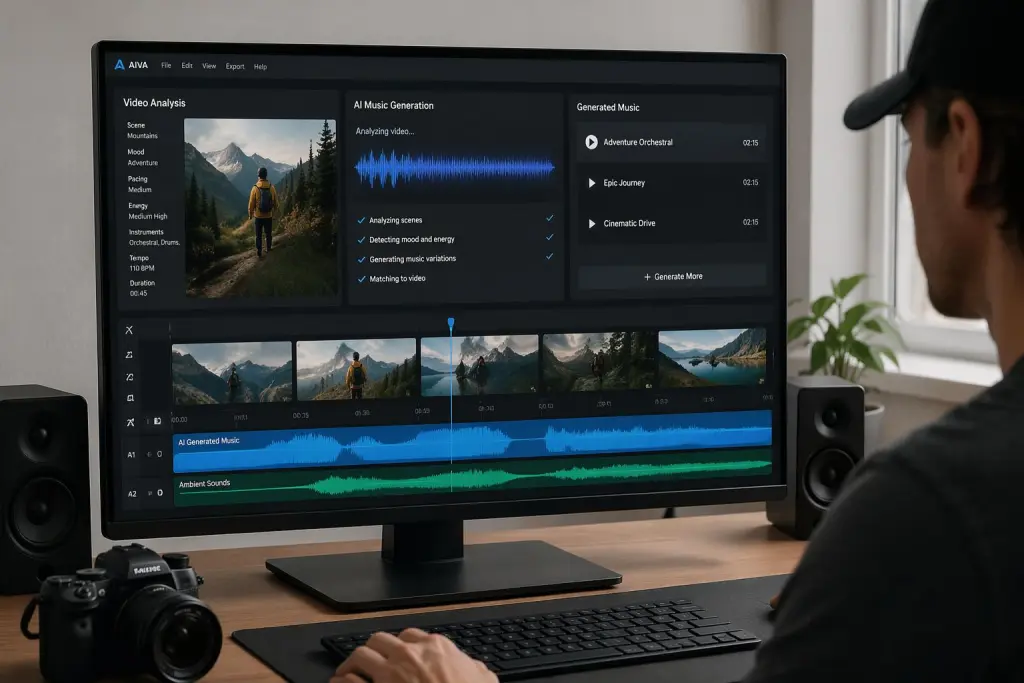Select the crossed-tools icon beside the timeline ruler

(x=131, y=422)
